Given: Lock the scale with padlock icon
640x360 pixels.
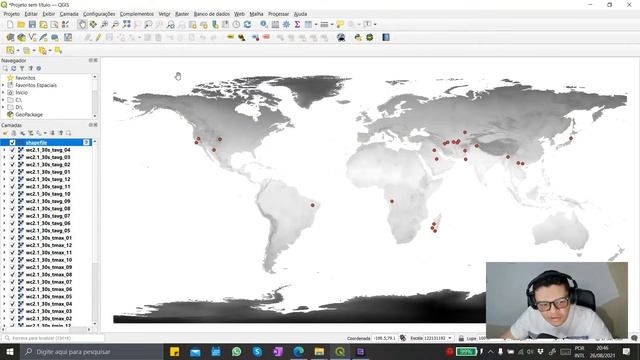Looking at the screenshot, I should (x=461, y=338).
